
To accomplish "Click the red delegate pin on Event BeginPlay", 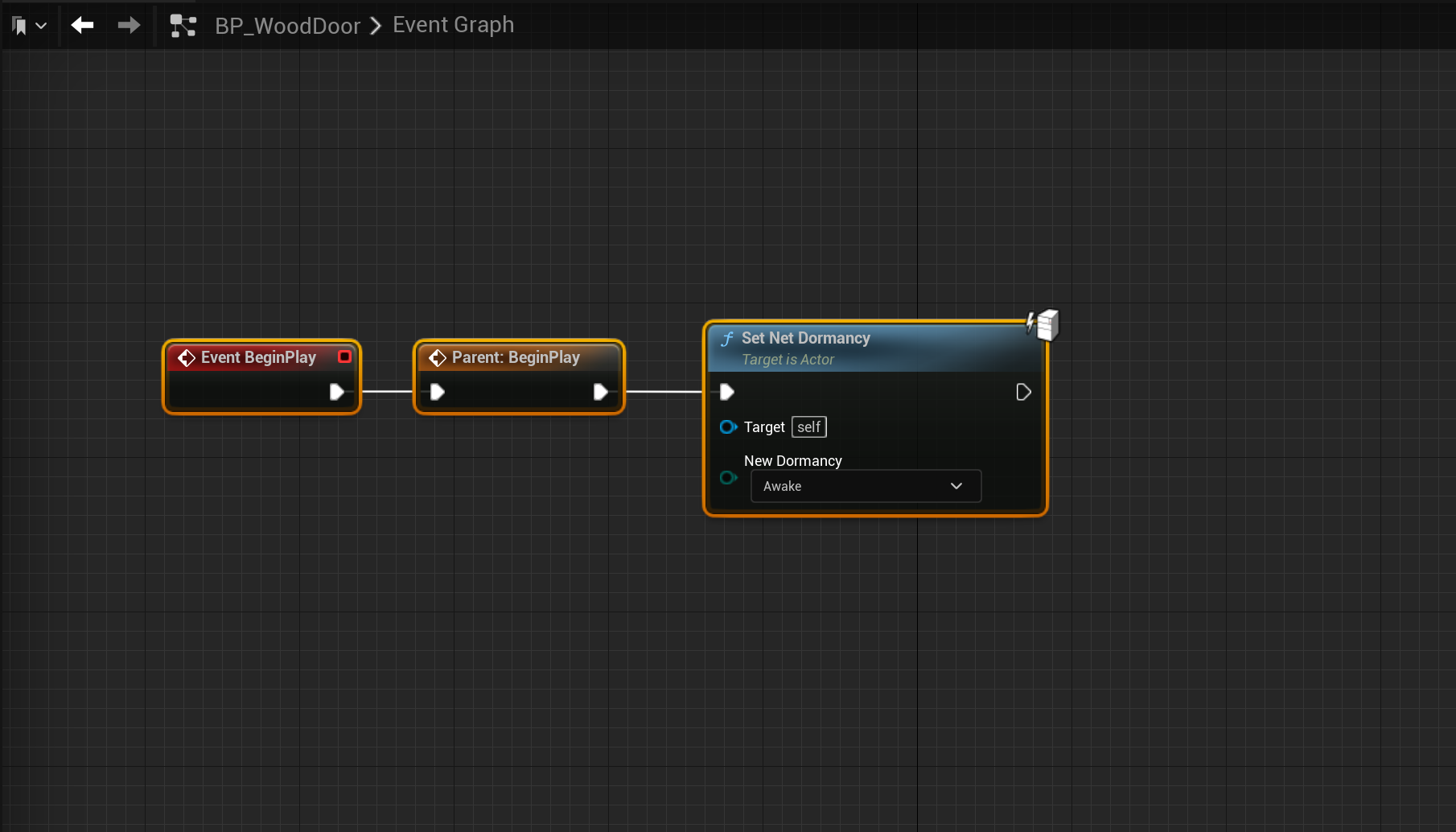I will 344,356.
